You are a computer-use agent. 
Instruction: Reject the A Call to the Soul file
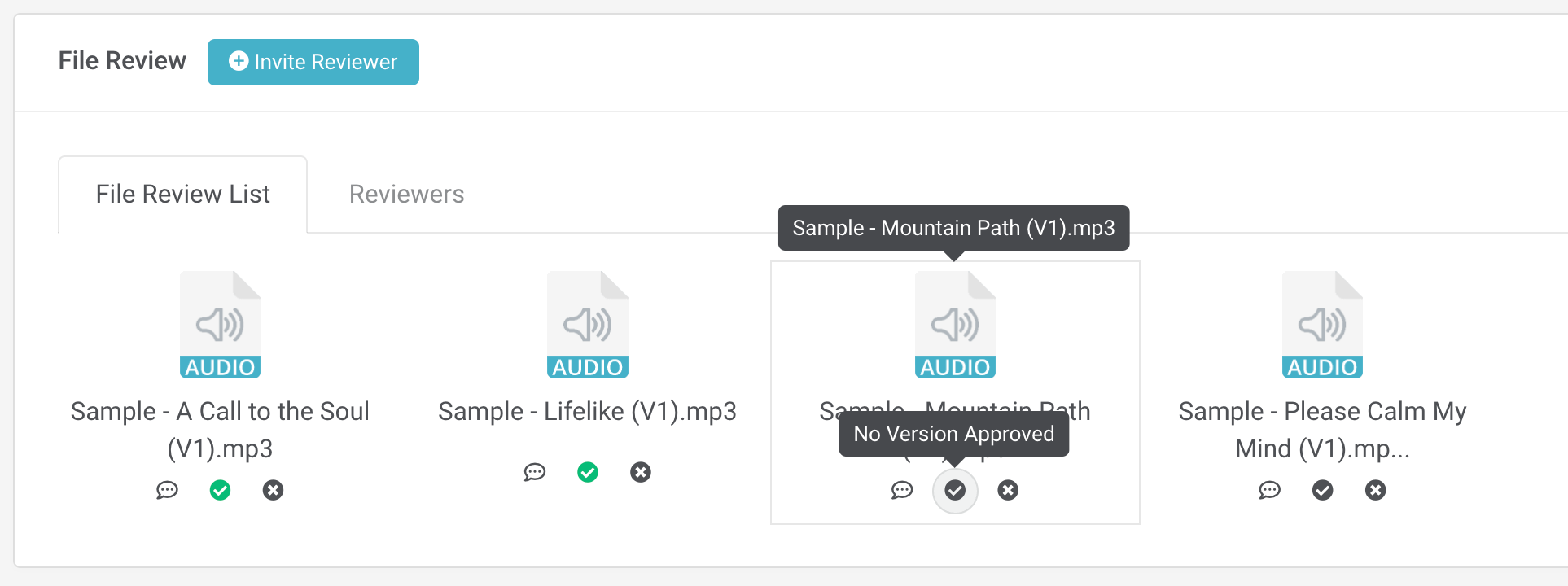click(x=273, y=490)
